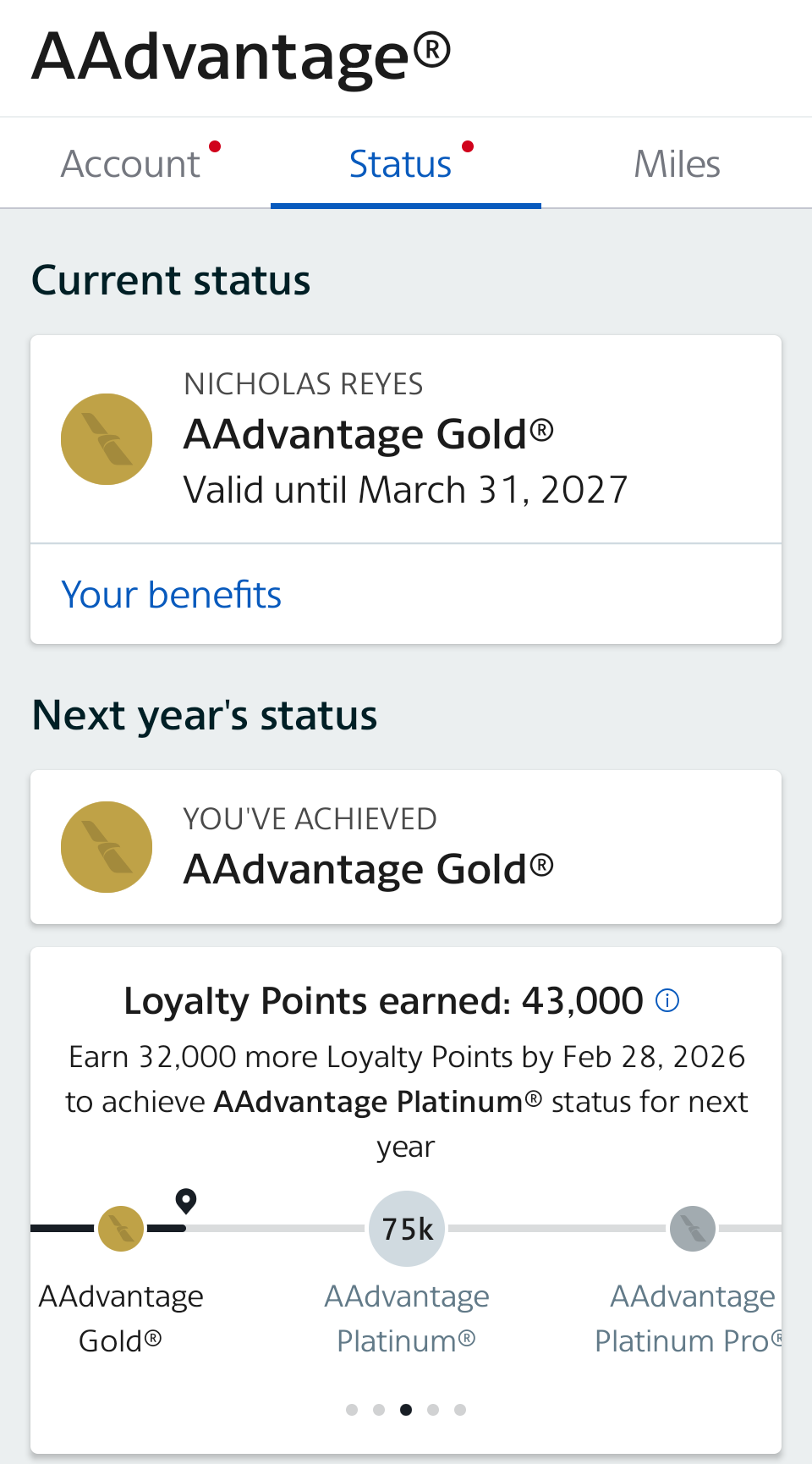Tap the Gold tier marker on progress bar
The height and width of the screenshot is (1464, 812).
click(121, 1229)
